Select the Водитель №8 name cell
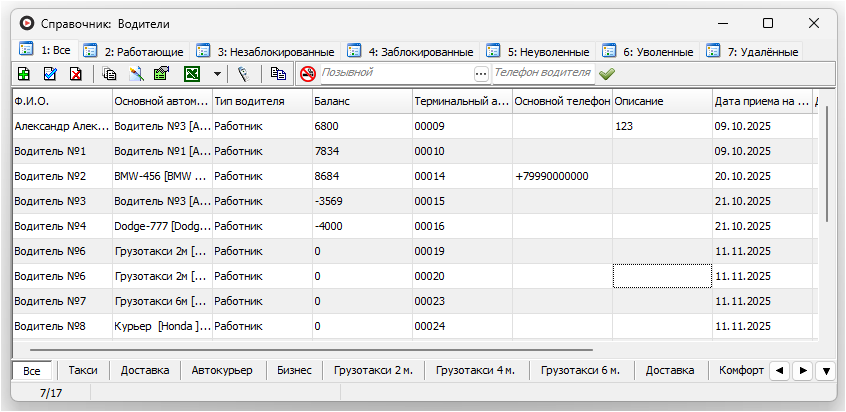 click(x=62, y=326)
